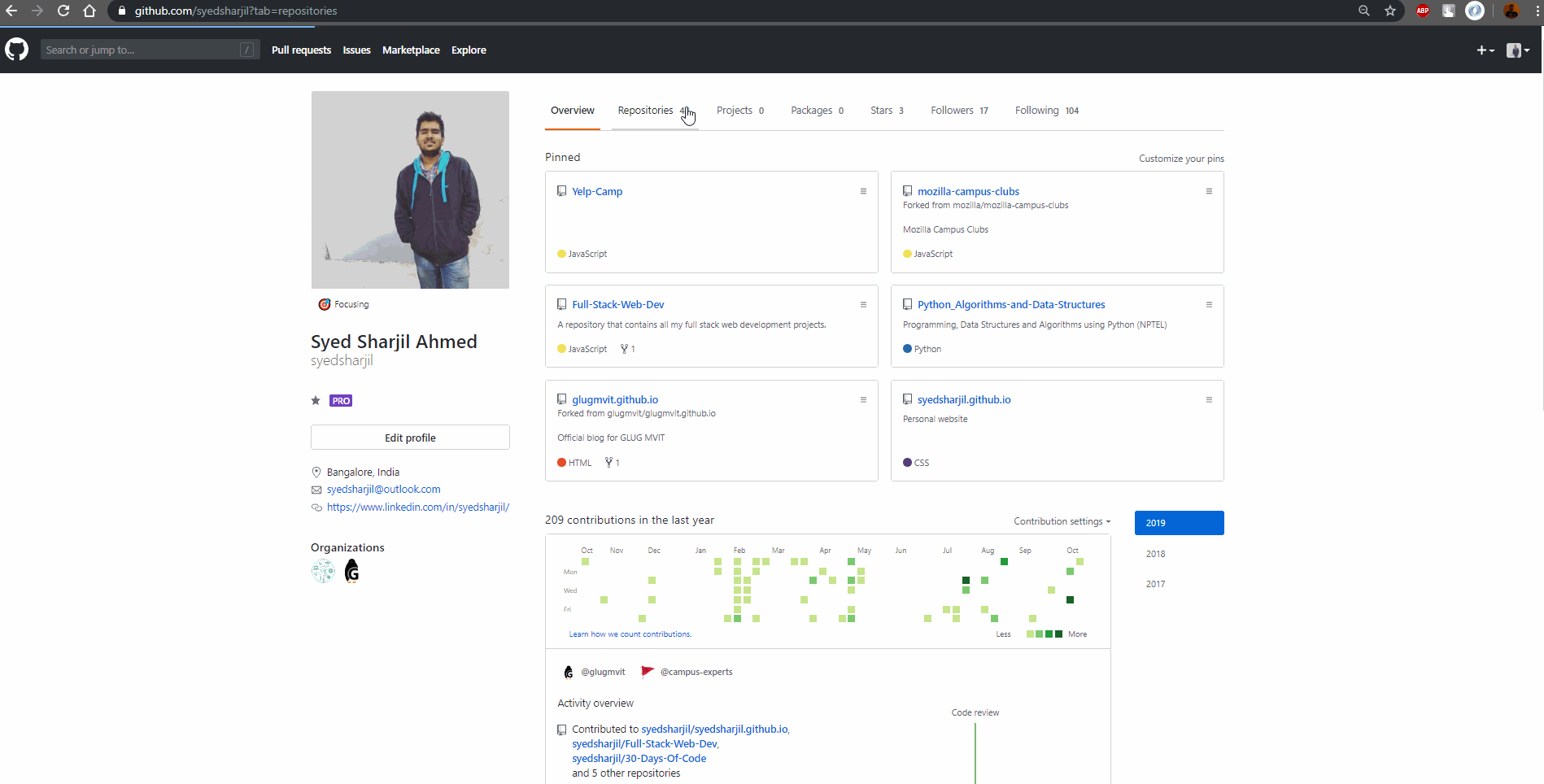Open the Python_Algorithms-and-Data-Structures repository link
The image size is (1544, 784).
(x=1011, y=304)
